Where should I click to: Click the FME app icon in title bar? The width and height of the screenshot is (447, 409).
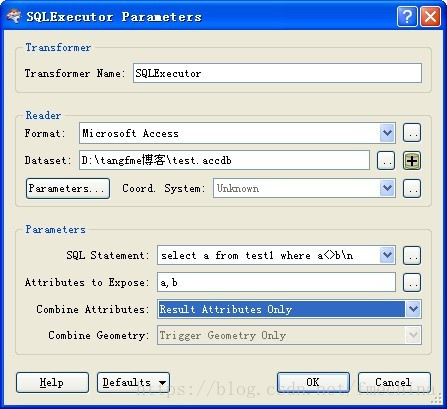click(x=14, y=16)
